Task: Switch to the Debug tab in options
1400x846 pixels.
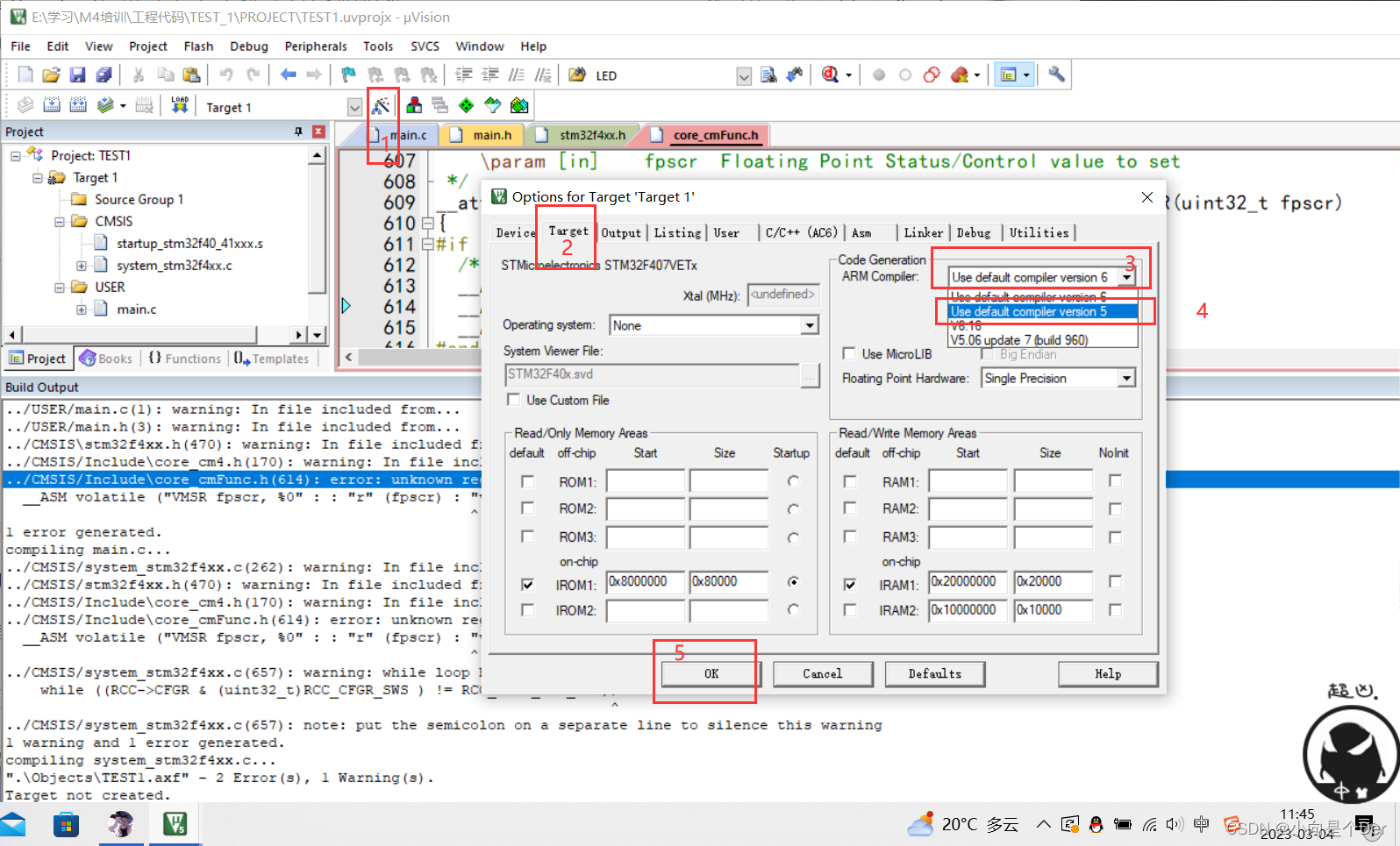Action: [x=974, y=232]
